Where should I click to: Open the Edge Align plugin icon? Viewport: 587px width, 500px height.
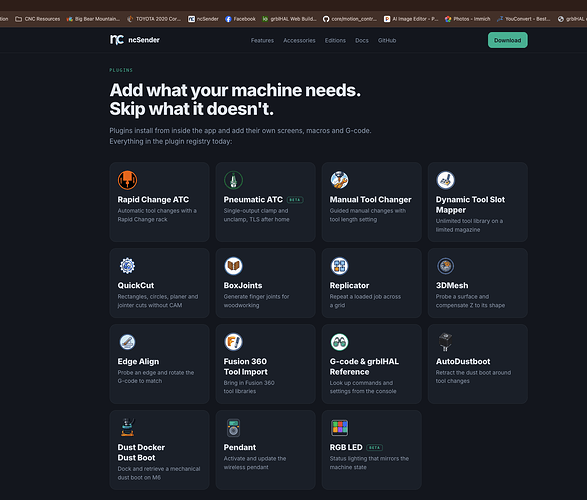[127, 342]
